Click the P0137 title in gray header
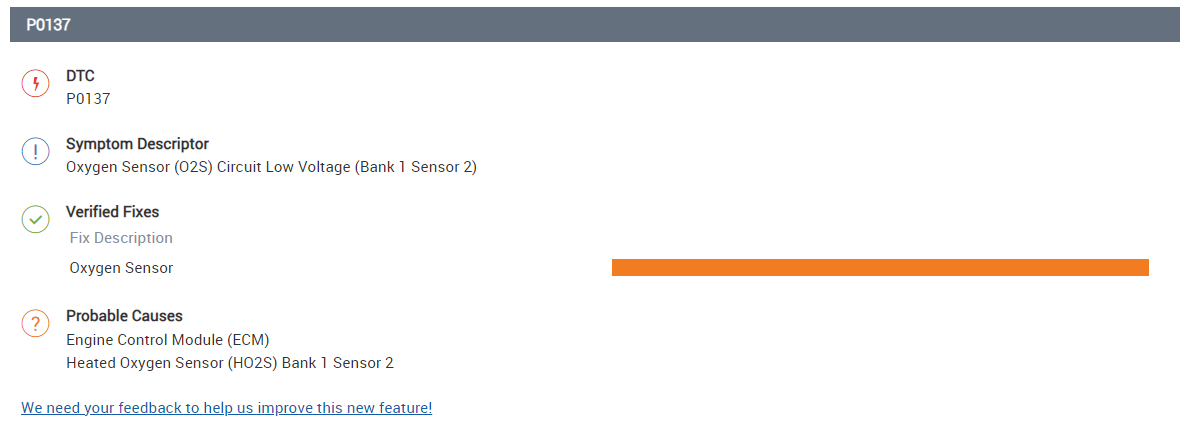This screenshot has width=1185, height=441. pyautogui.click(x=48, y=25)
